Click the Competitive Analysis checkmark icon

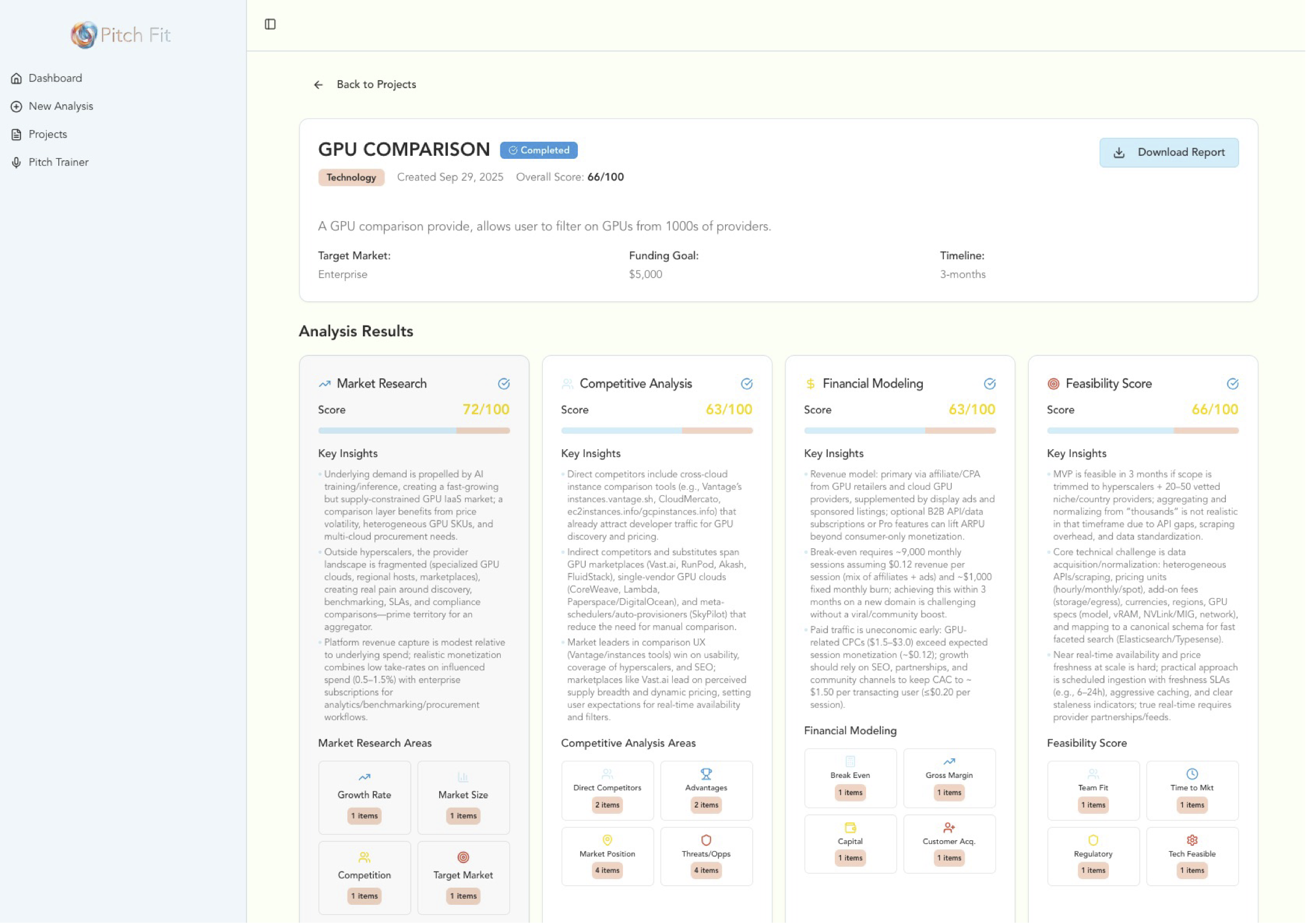point(746,384)
